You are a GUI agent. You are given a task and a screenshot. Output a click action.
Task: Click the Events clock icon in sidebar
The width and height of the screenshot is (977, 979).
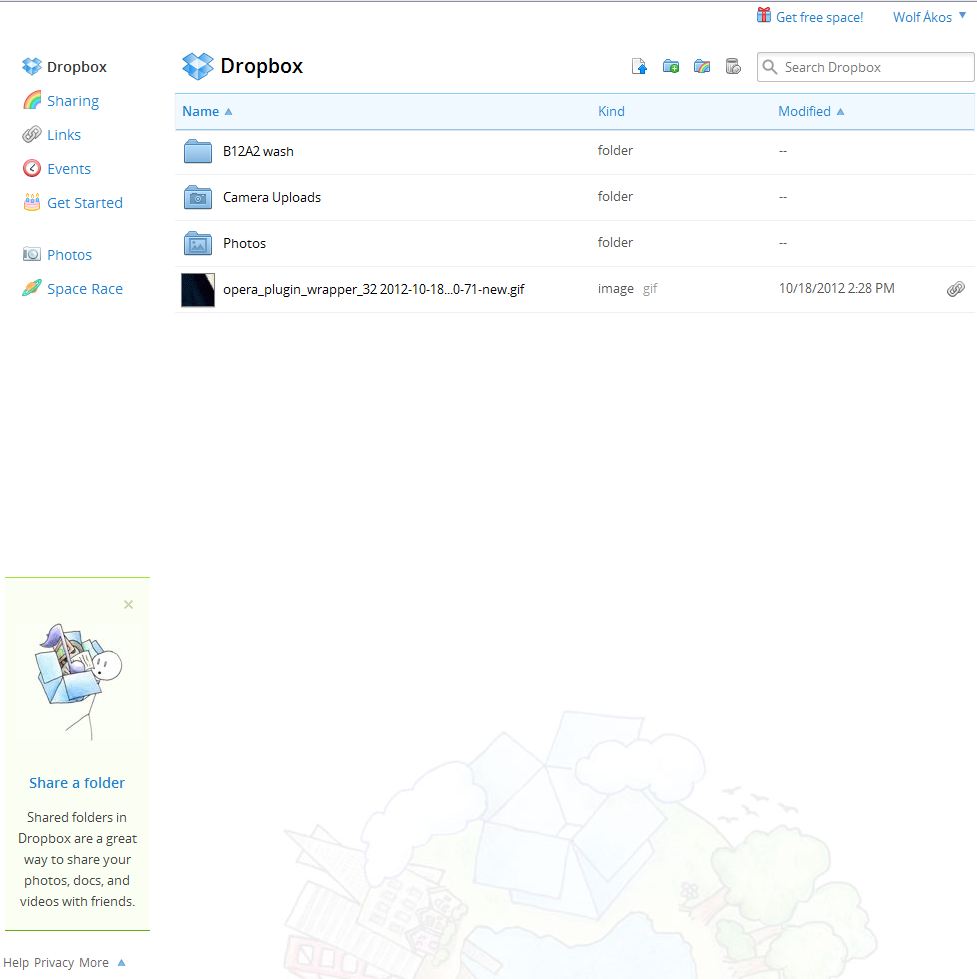[32, 168]
